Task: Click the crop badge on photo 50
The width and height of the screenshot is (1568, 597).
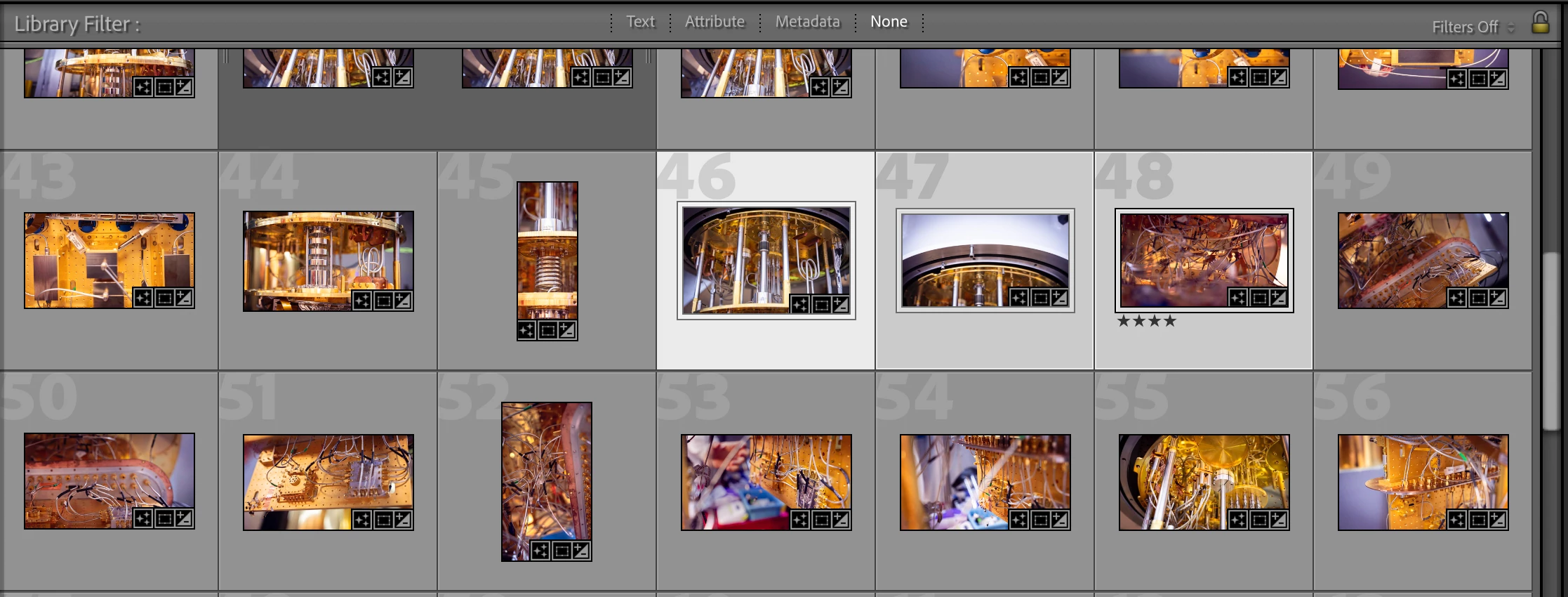Action: pyautogui.click(x=164, y=519)
